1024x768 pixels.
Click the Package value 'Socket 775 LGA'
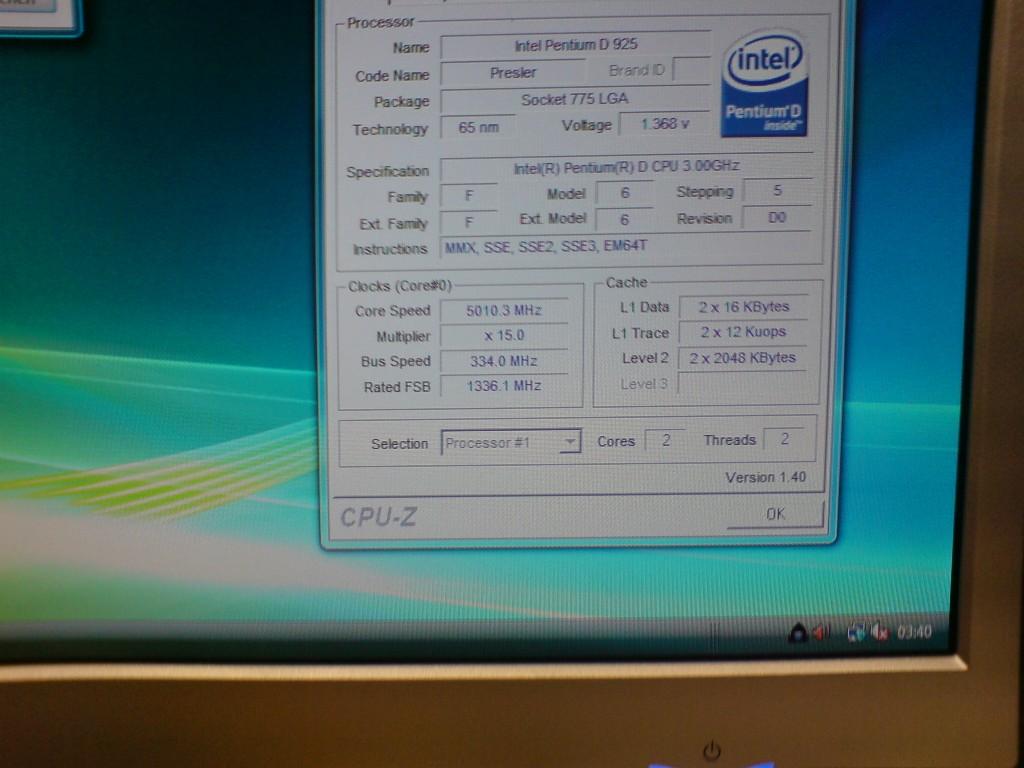574,99
